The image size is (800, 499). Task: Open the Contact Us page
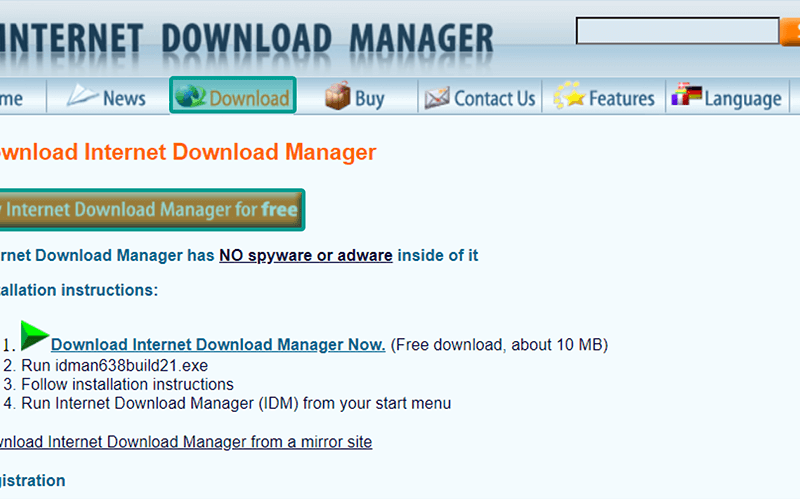coord(480,96)
